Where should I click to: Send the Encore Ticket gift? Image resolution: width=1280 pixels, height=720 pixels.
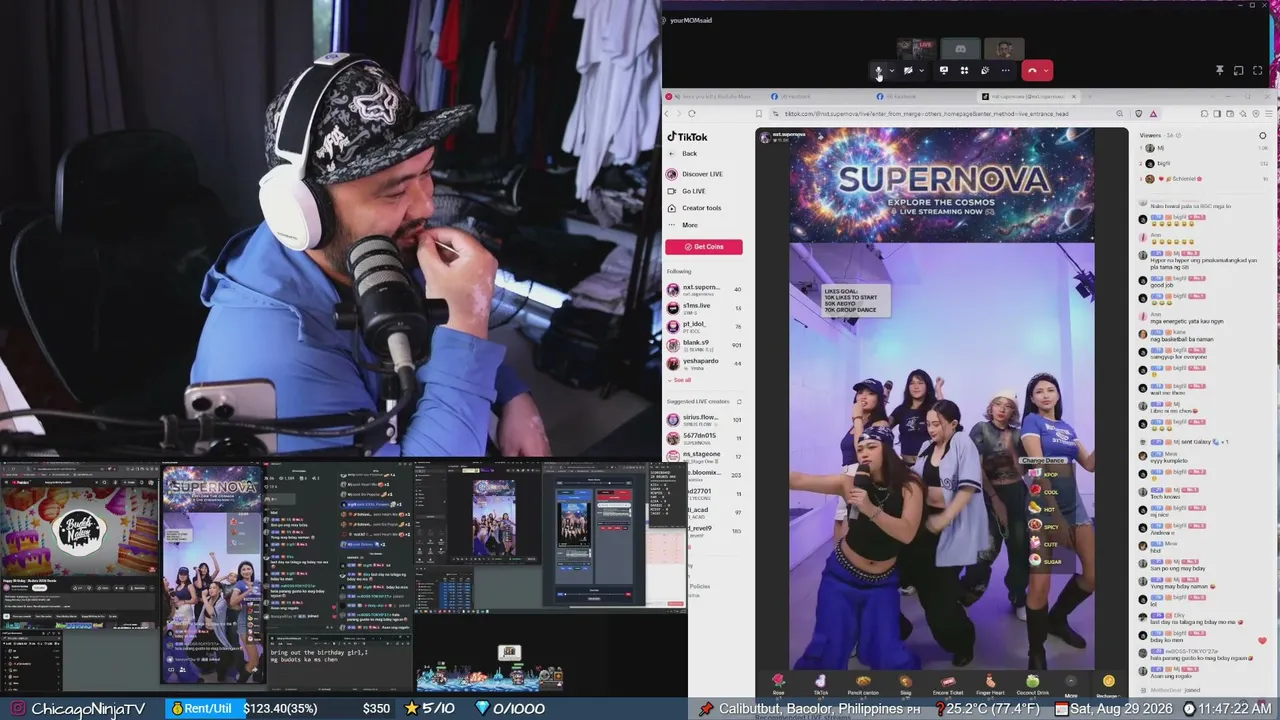click(x=947, y=684)
